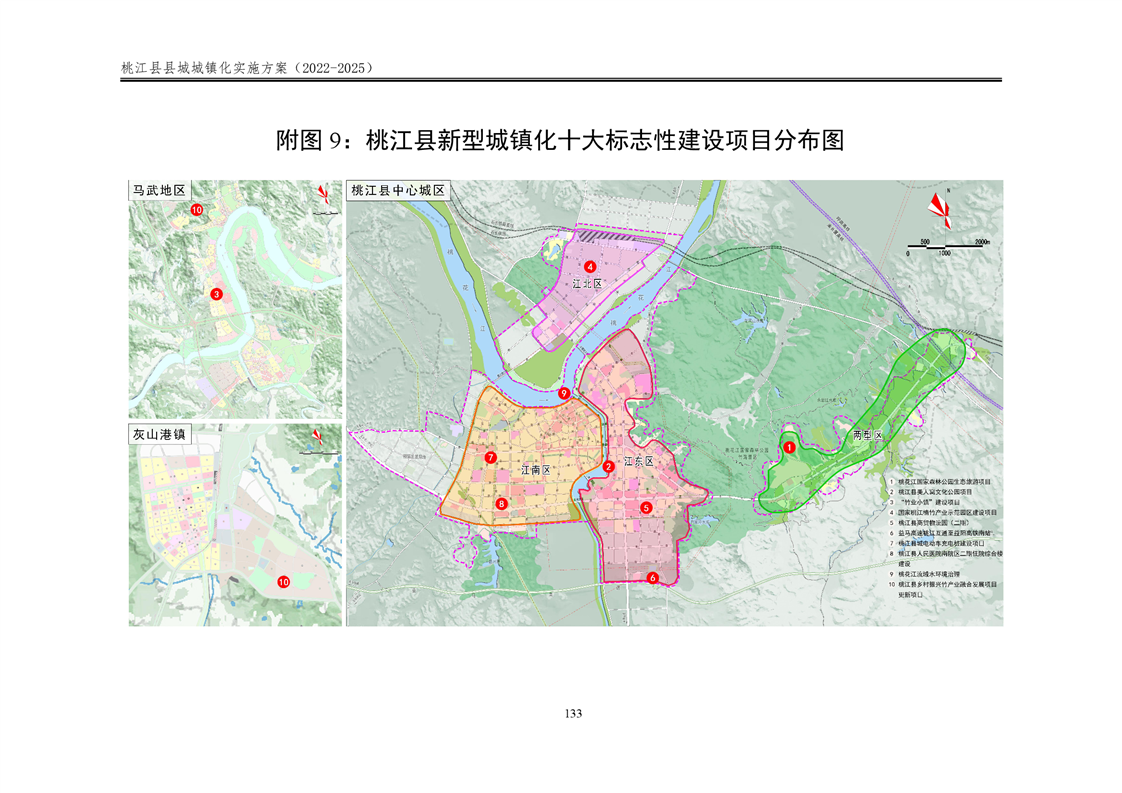Select red marker 4 in 江北区

click(x=591, y=267)
